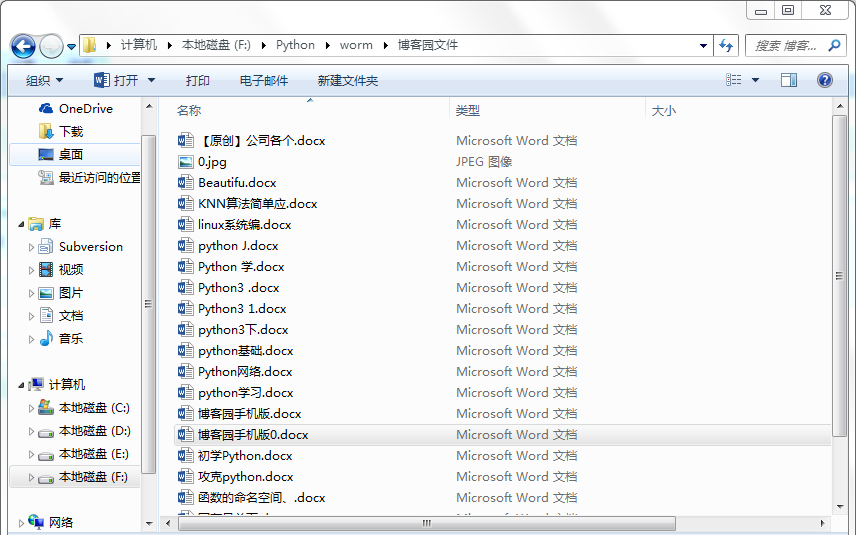Screen dimensions: 856x535
Task: Select 最近访问的位置 in navigation pane
Action: coord(100,177)
